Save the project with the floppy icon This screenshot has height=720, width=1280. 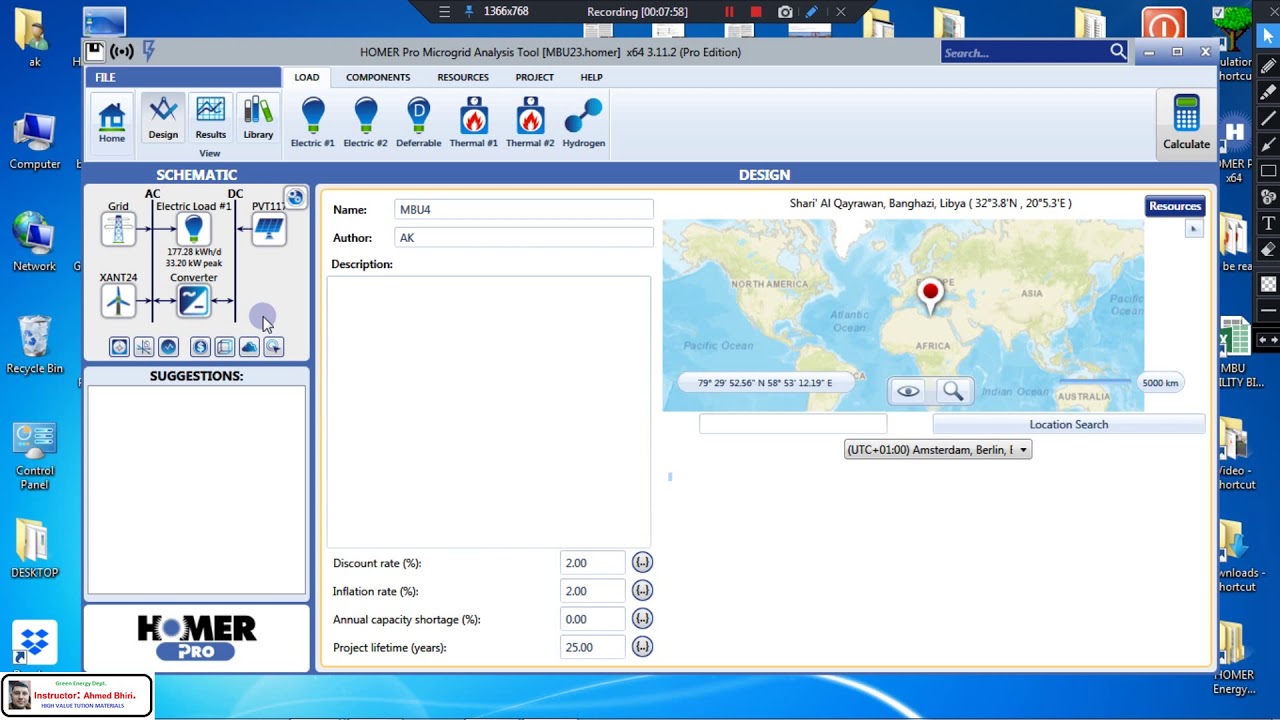pos(94,51)
